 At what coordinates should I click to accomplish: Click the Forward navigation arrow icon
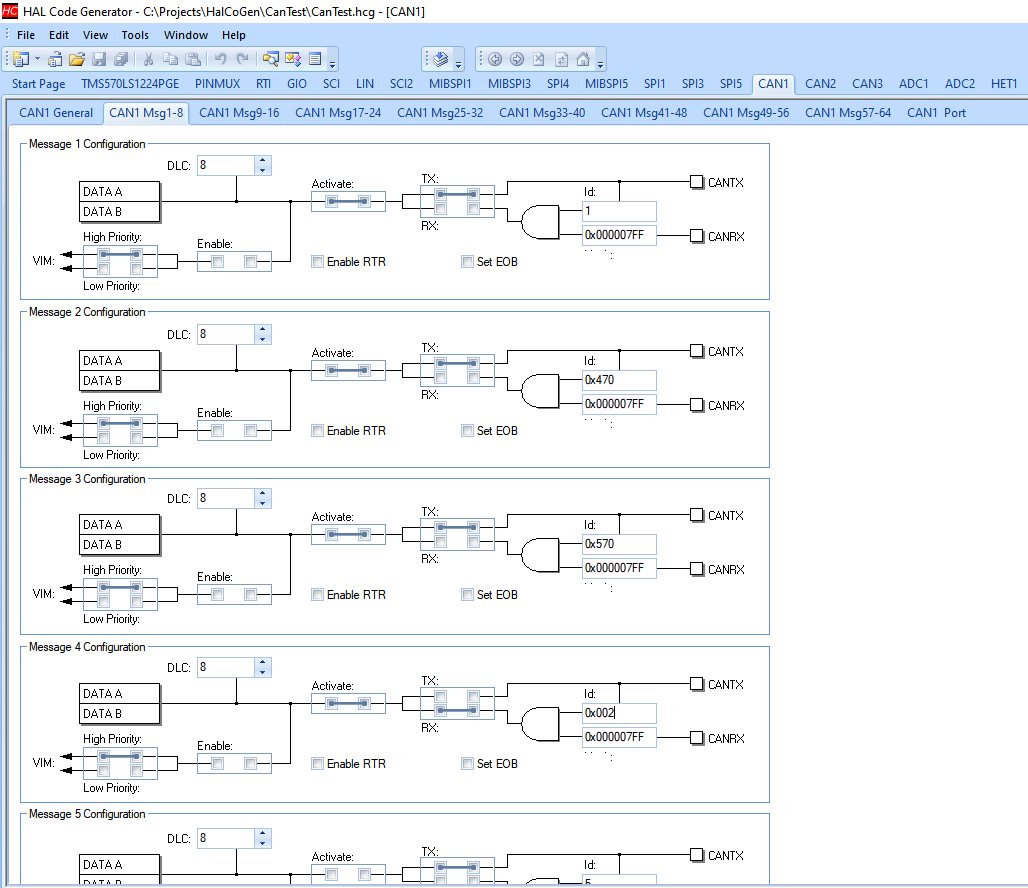517,60
